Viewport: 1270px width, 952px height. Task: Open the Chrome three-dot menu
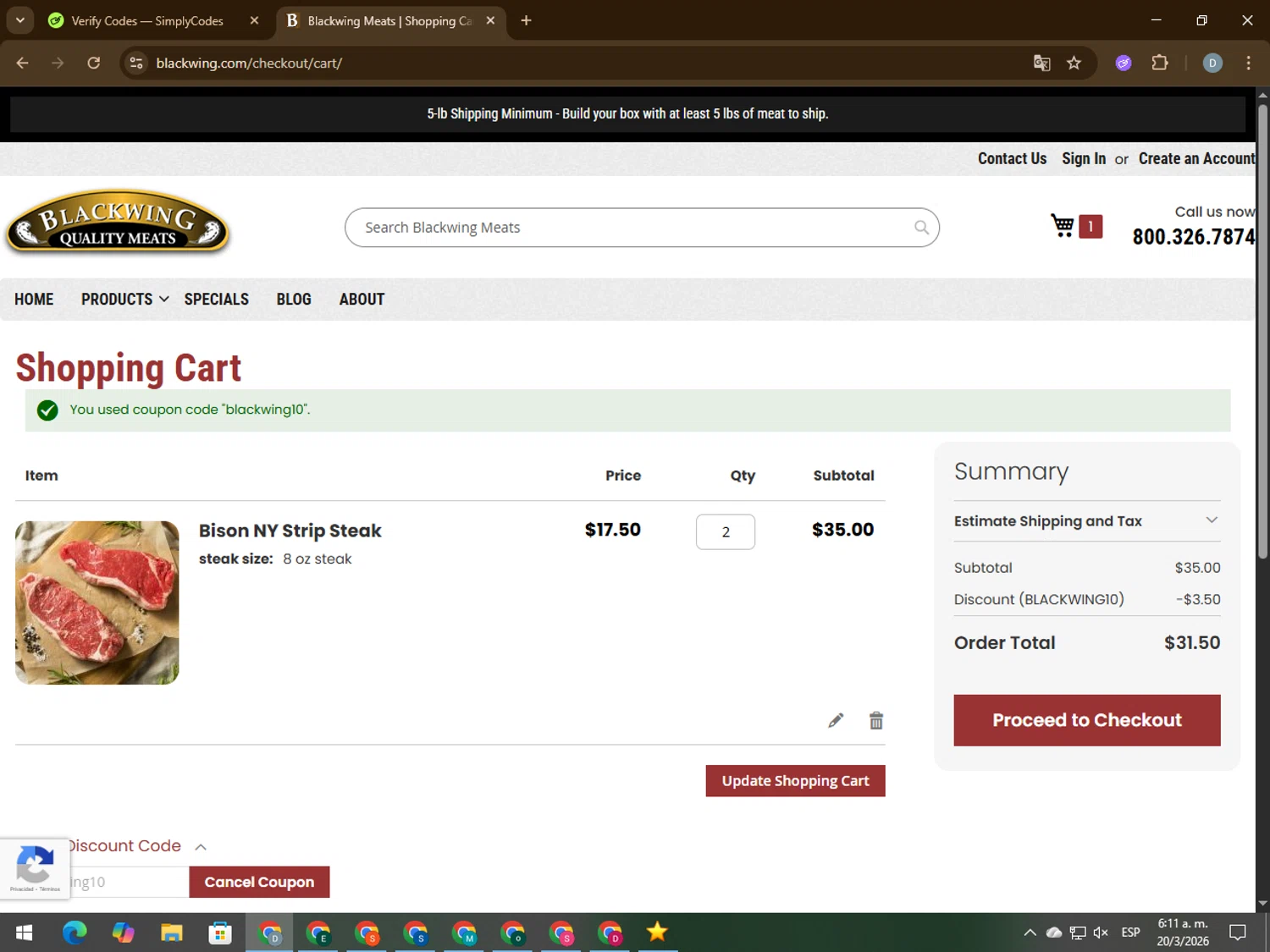(1248, 63)
